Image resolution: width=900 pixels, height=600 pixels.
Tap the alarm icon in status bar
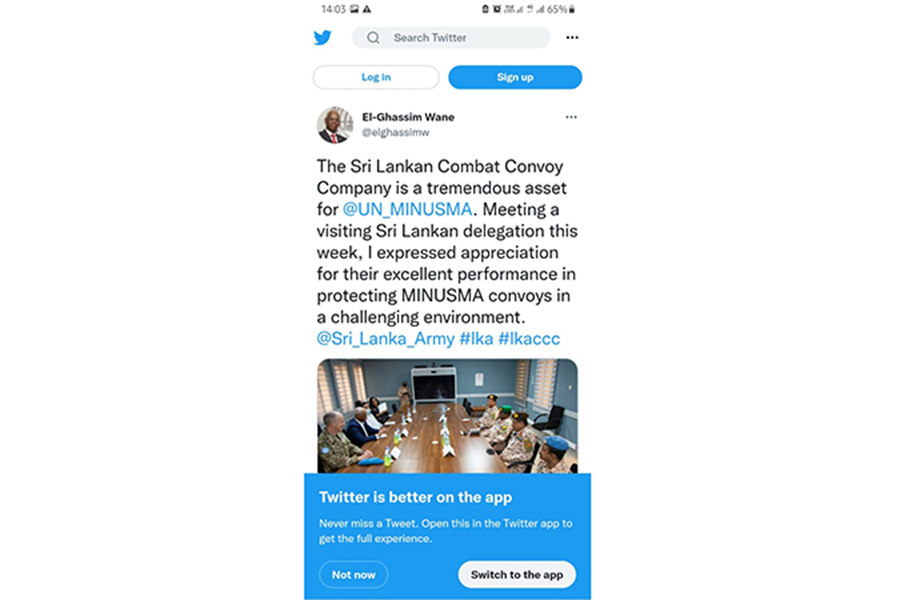coord(496,9)
